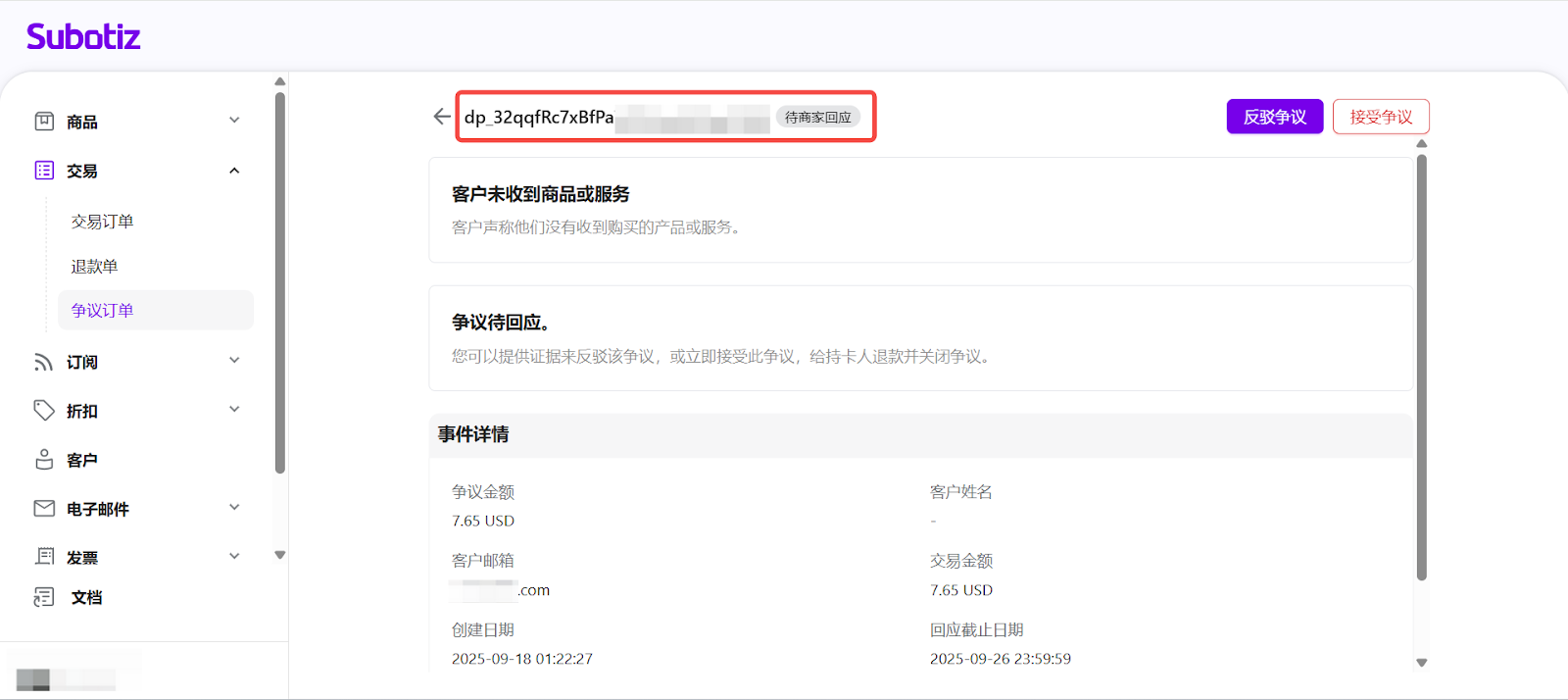Click the main content vertical scrollbar

tap(1422, 368)
